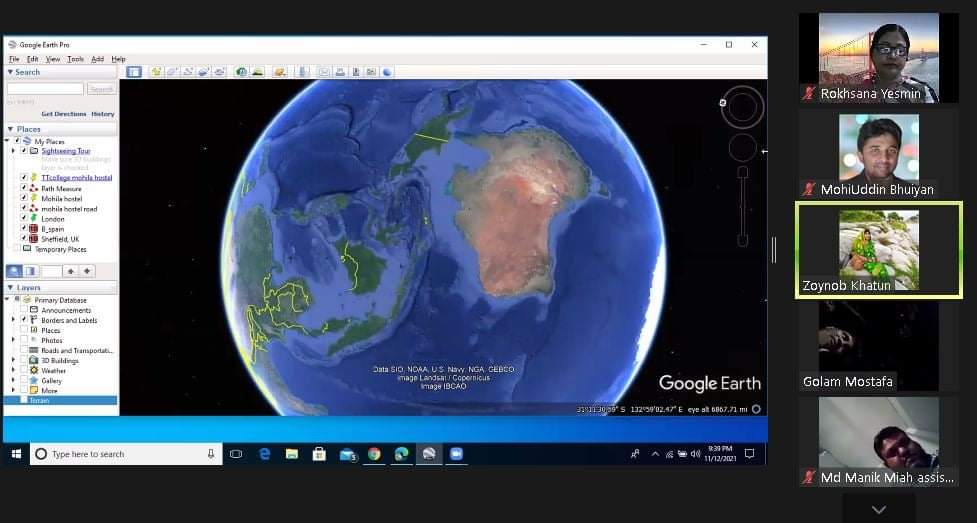The height and width of the screenshot is (523, 977).
Task: Open the Tools menu
Action: 75,59
